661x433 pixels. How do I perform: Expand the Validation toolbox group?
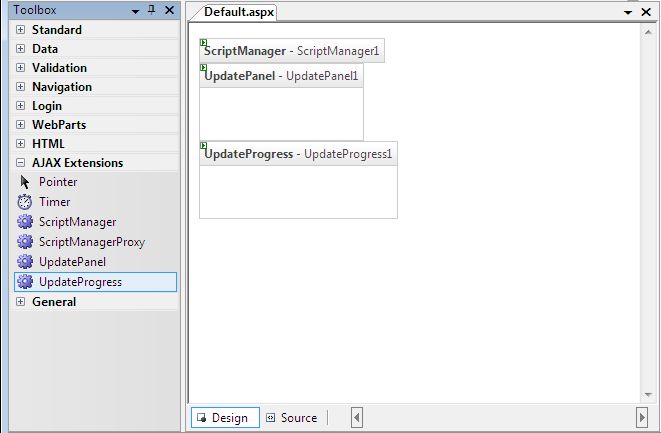click(20, 67)
